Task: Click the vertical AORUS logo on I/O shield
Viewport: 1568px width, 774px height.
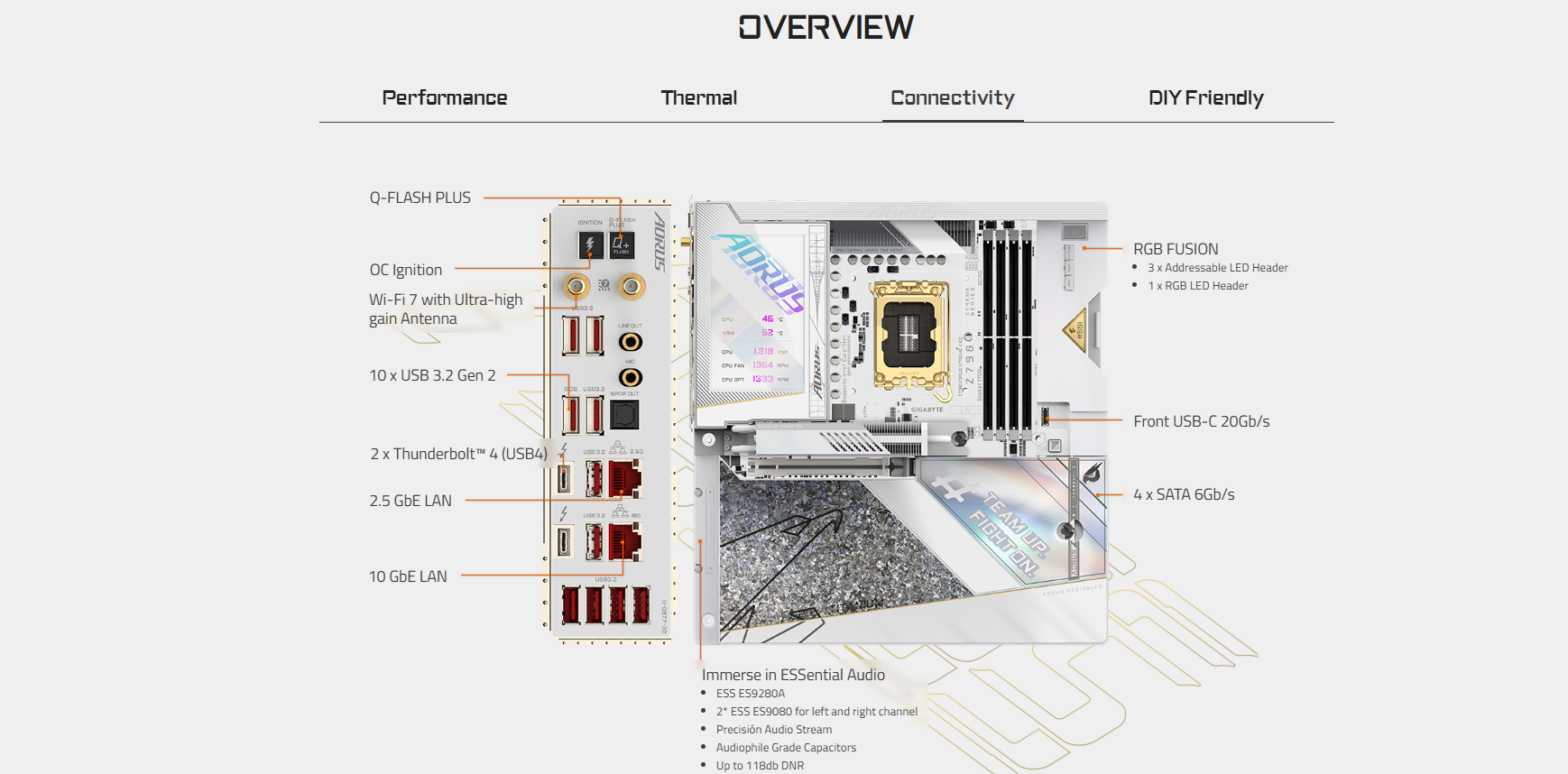Action: pyautogui.click(x=659, y=242)
